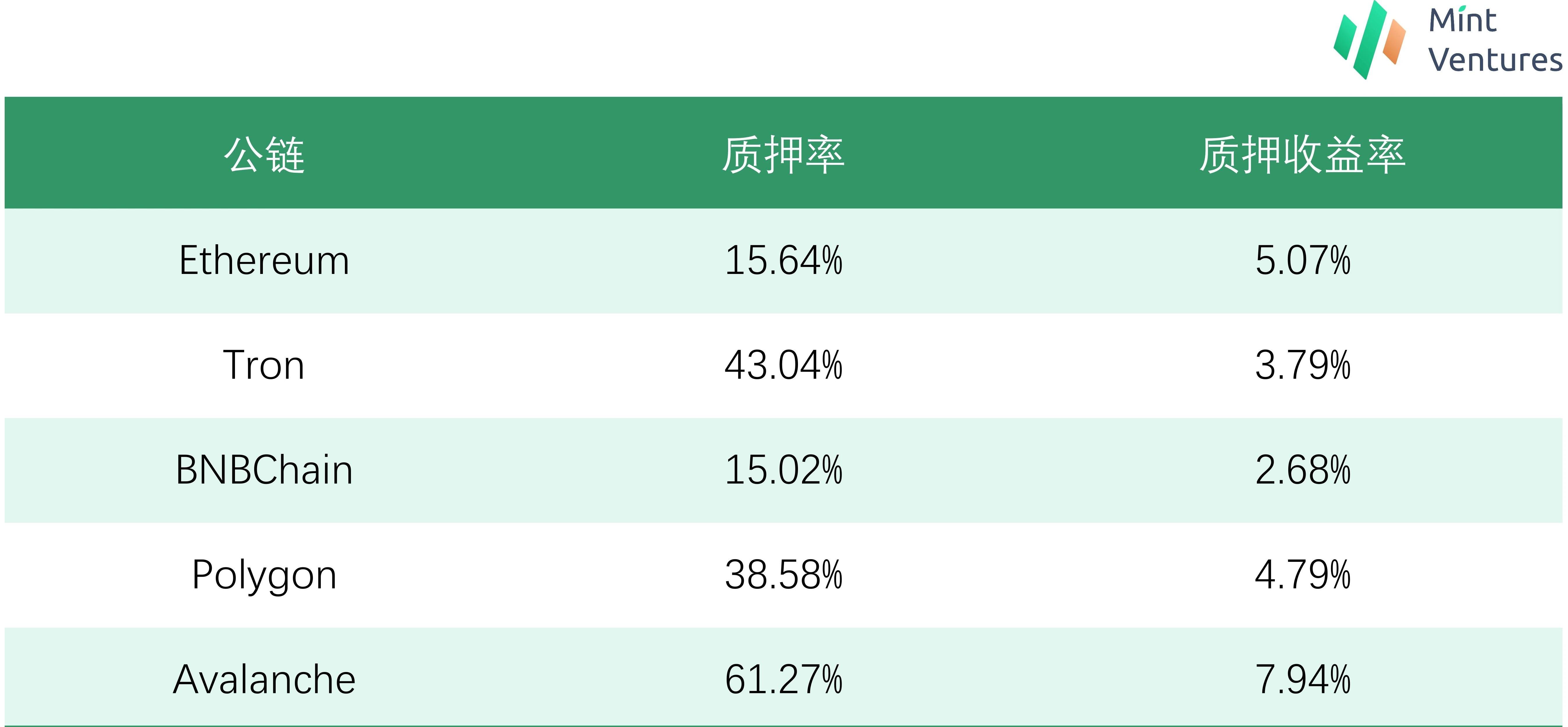Screen dimensions: 1568x727
Task: Select the 质押率 column header
Action: coord(783,155)
